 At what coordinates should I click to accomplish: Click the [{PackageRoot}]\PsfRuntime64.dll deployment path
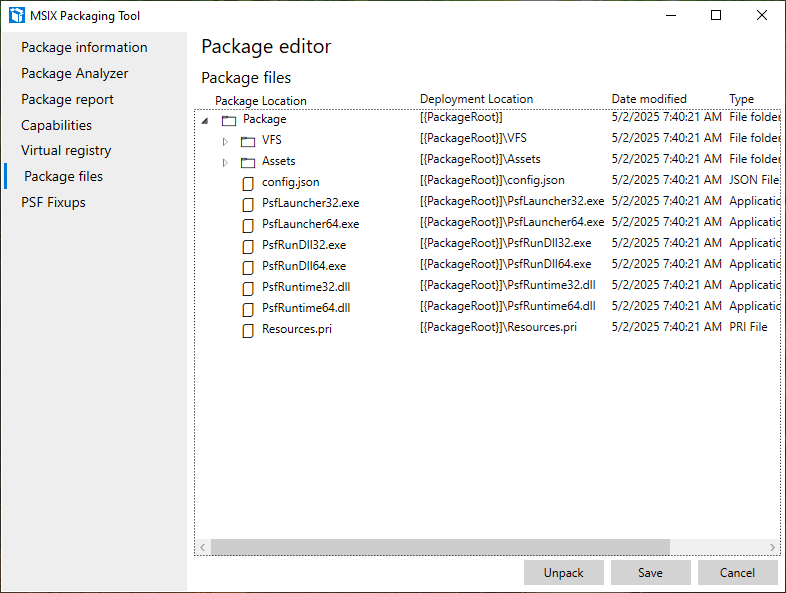click(508, 306)
